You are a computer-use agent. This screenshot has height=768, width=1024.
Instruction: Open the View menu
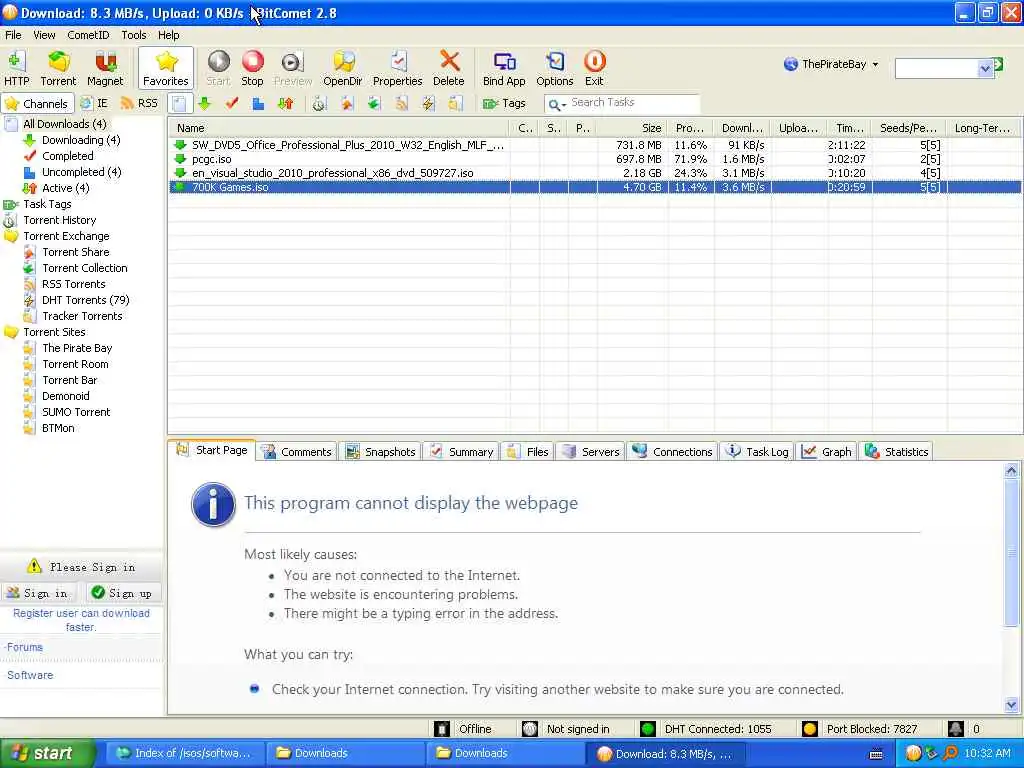pyautogui.click(x=44, y=35)
